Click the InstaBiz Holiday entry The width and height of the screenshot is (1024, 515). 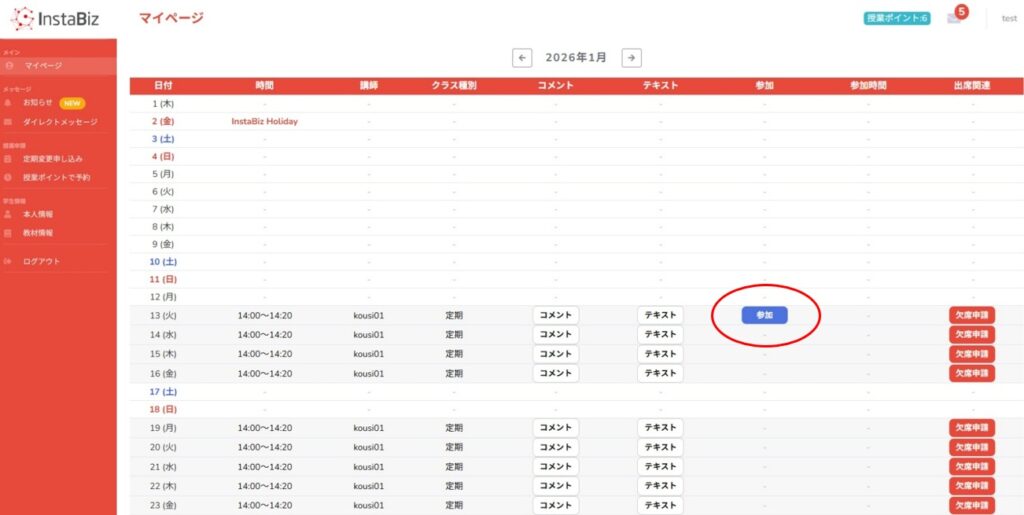(x=265, y=122)
